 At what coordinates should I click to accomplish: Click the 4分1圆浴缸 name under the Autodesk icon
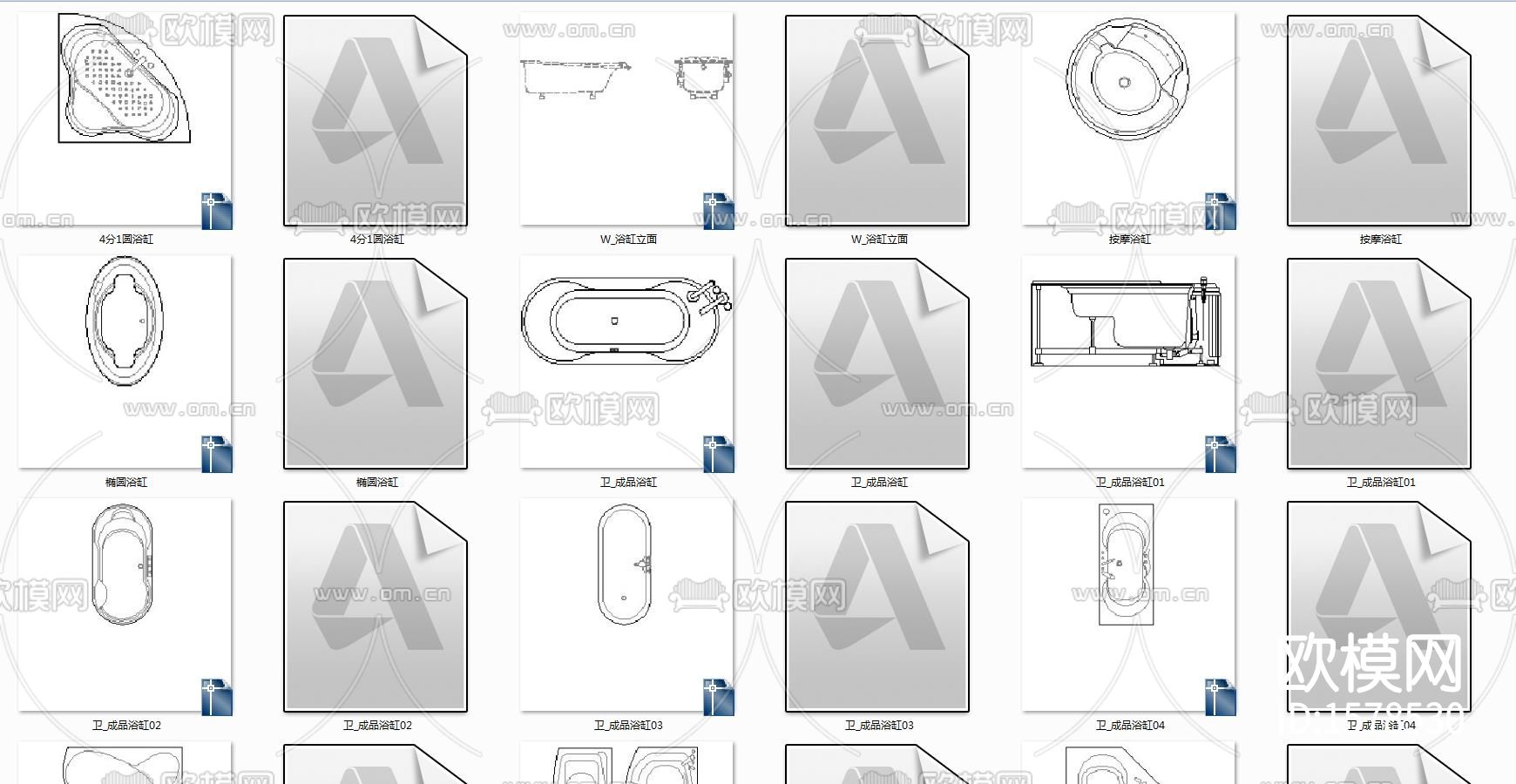pos(377,239)
